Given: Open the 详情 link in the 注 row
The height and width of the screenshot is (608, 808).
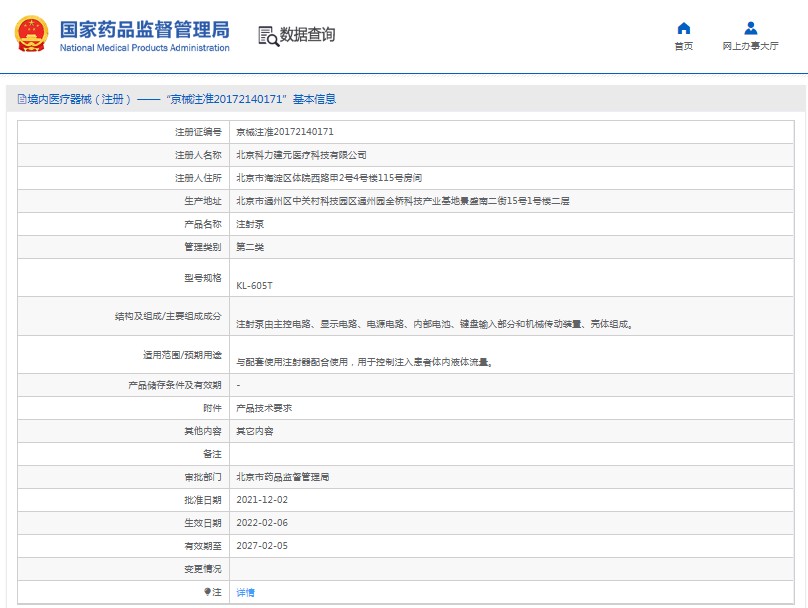Looking at the screenshot, I should (245, 593).
